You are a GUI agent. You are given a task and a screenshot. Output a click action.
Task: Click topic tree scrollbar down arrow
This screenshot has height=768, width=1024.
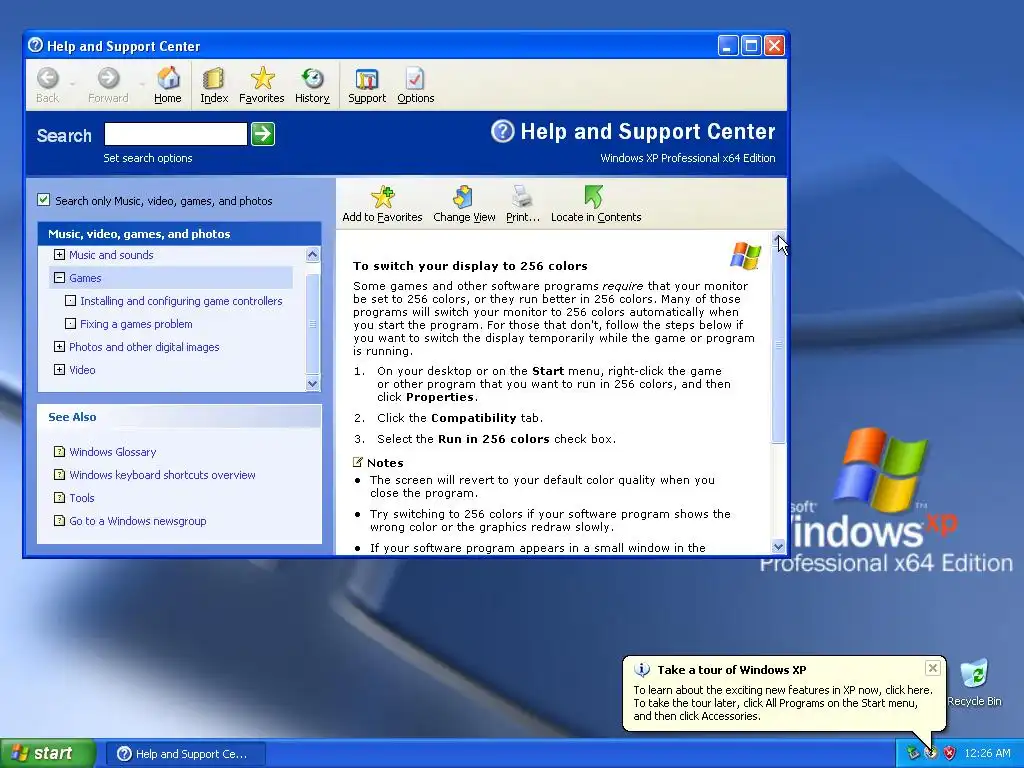313,383
